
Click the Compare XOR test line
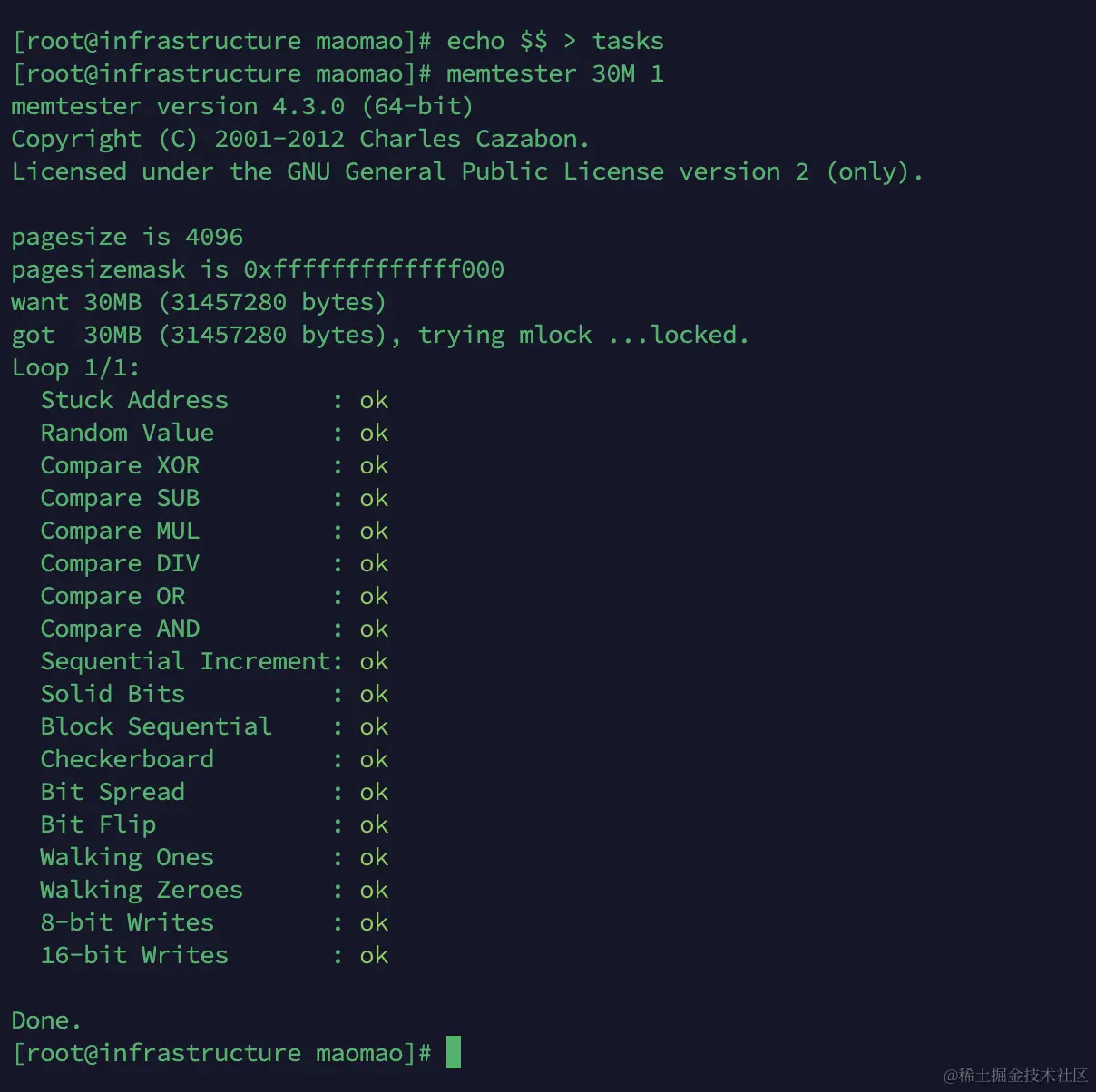(x=214, y=466)
